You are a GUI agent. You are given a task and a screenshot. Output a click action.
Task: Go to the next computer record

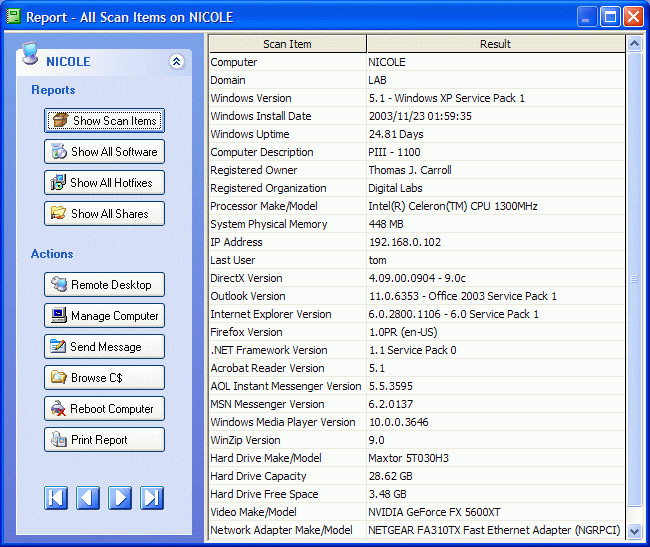point(120,498)
